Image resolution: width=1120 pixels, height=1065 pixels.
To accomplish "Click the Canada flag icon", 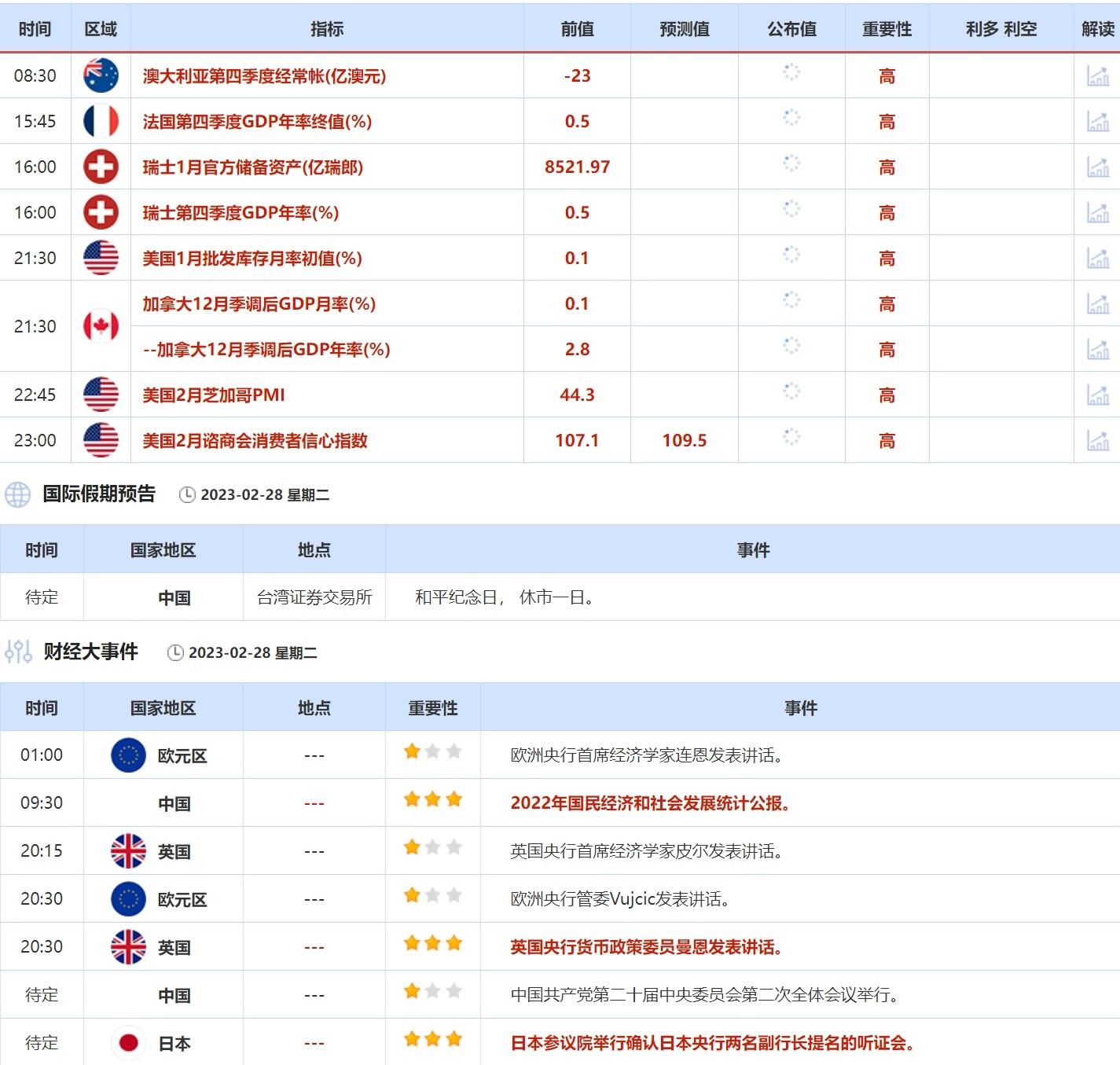I will coord(101,326).
